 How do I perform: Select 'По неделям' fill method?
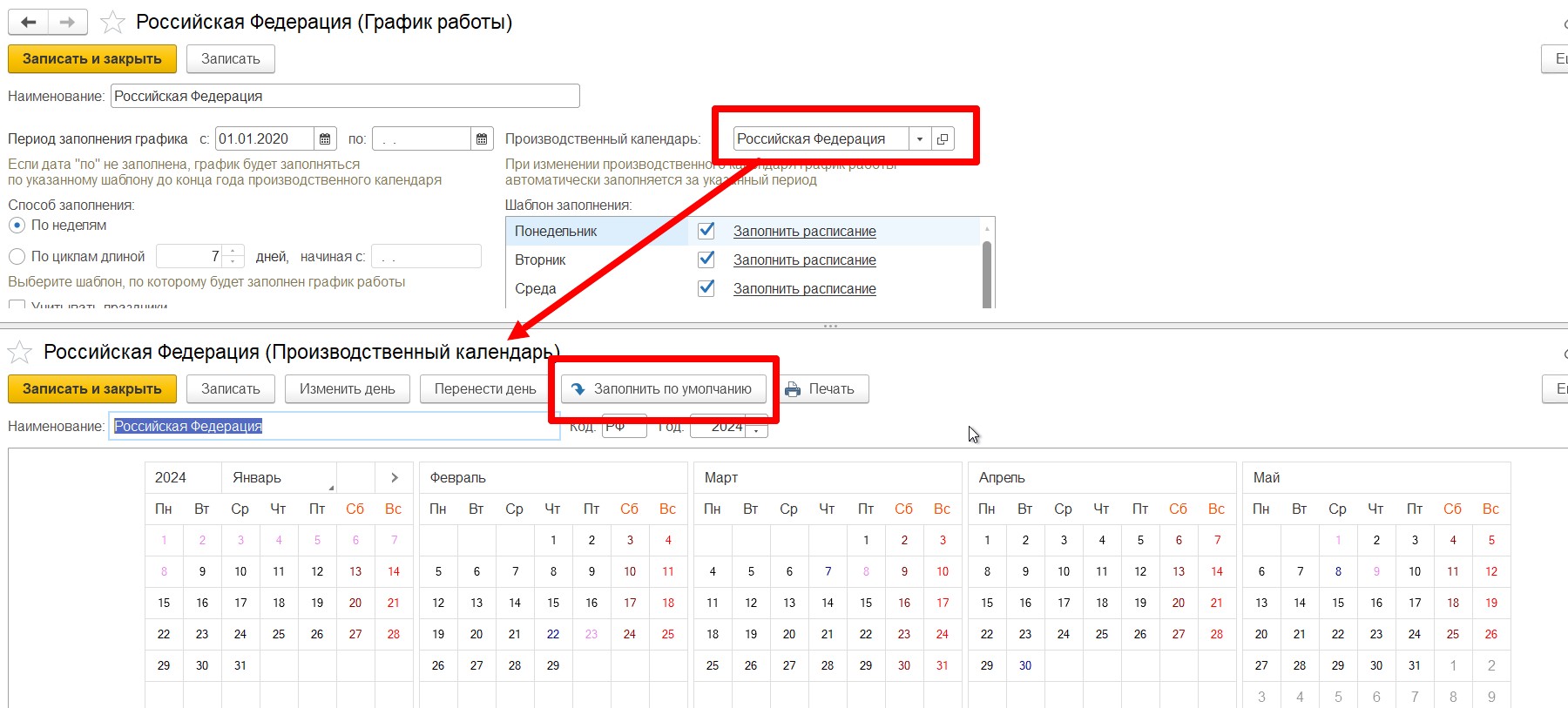17,226
